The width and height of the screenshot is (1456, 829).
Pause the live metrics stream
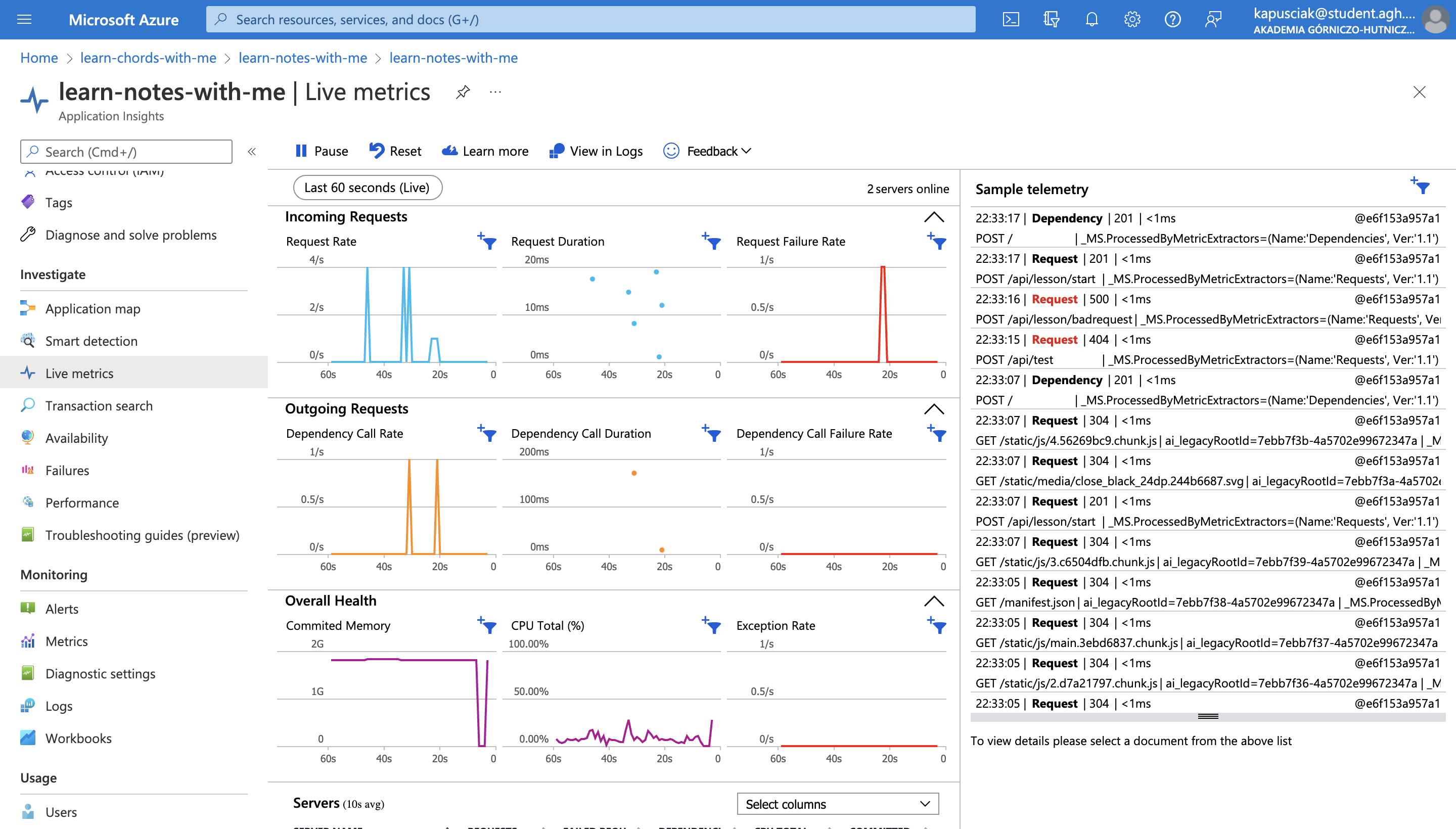[322, 151]
